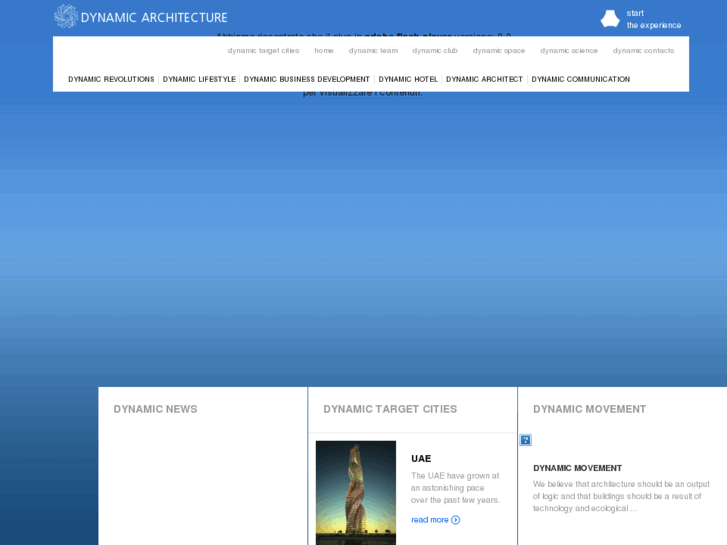
Task: Click the UAE heading
Action: click(421, 459)
